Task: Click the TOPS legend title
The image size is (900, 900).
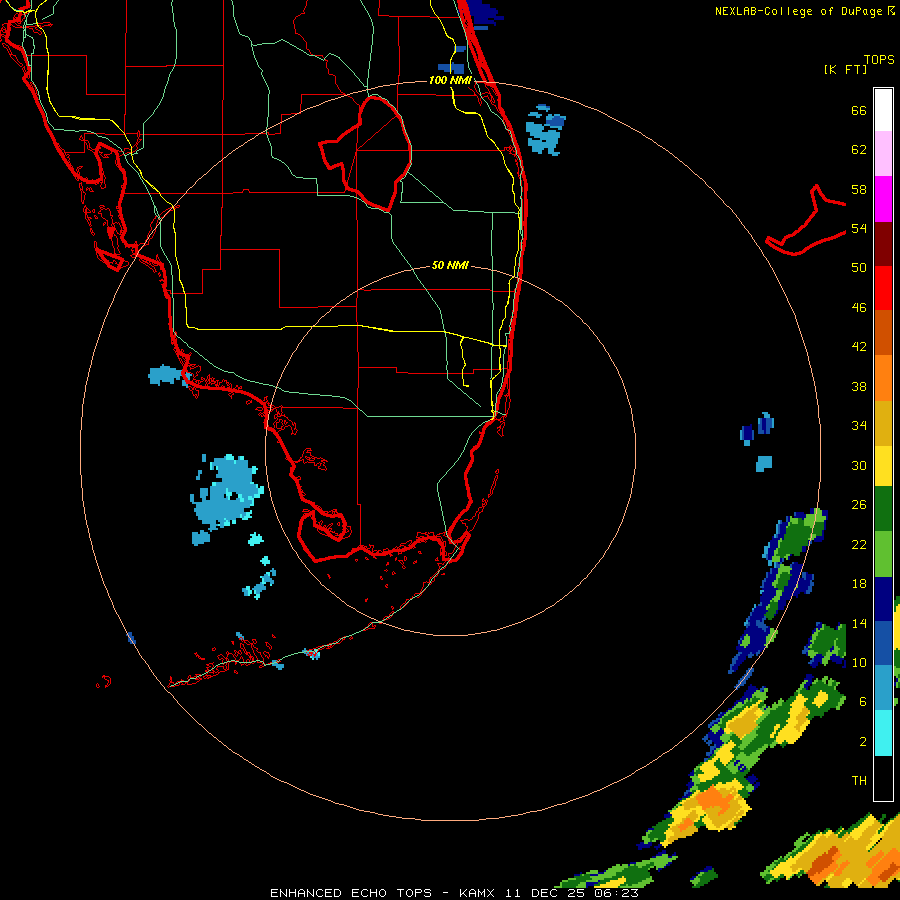Action: (879, 59)
